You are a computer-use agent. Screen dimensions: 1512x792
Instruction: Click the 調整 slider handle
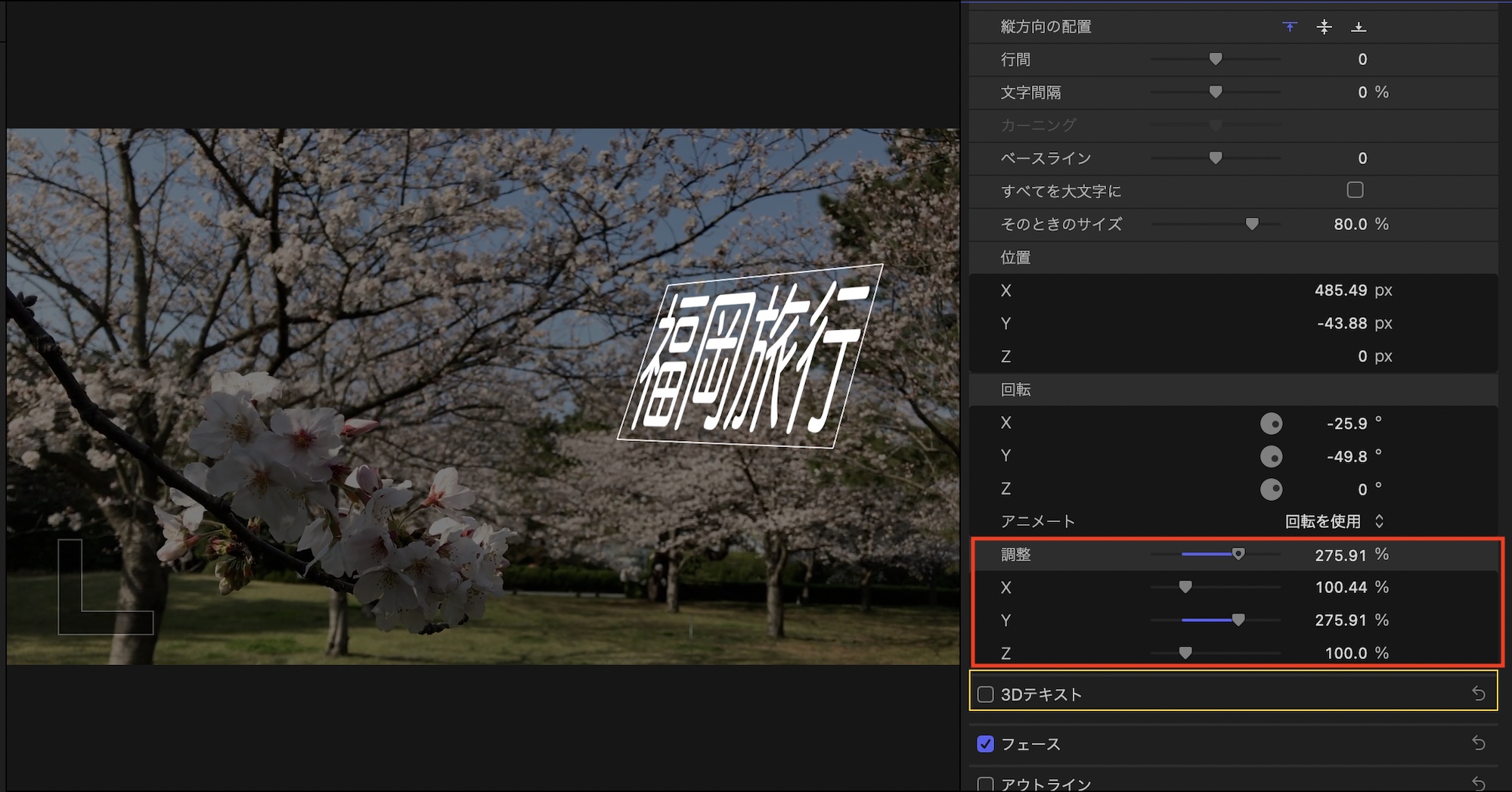coord(1238,554)
